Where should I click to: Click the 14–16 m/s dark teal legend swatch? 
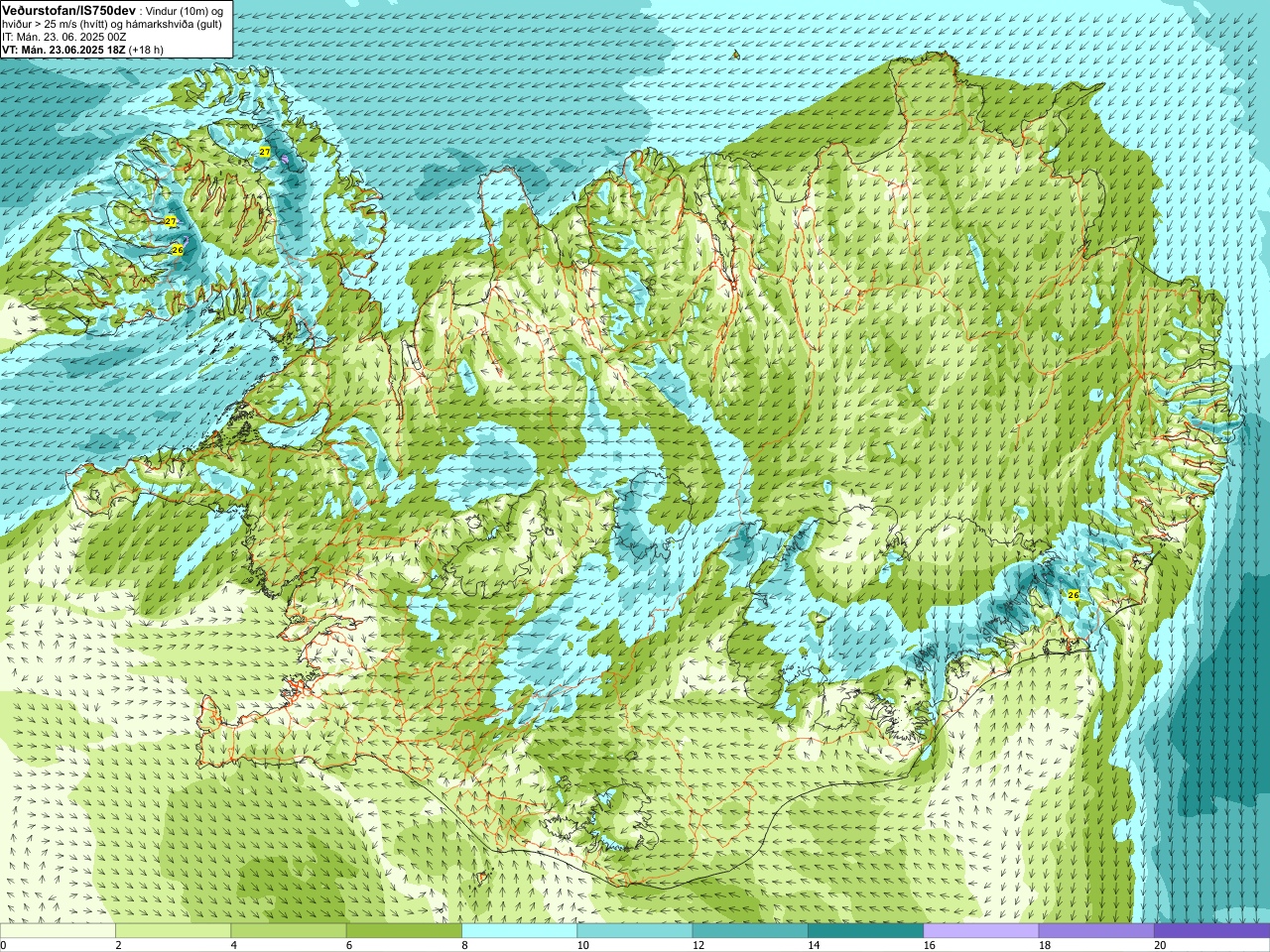point(865,931)
